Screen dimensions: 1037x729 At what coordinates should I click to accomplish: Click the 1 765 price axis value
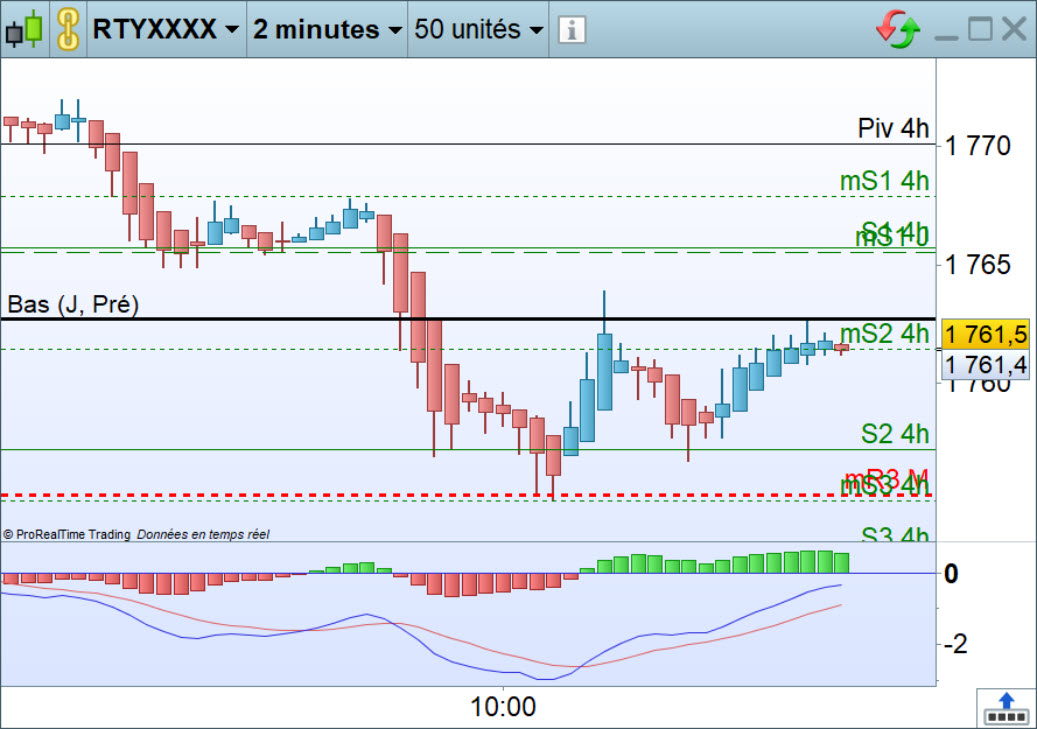(x=977, y=265)
